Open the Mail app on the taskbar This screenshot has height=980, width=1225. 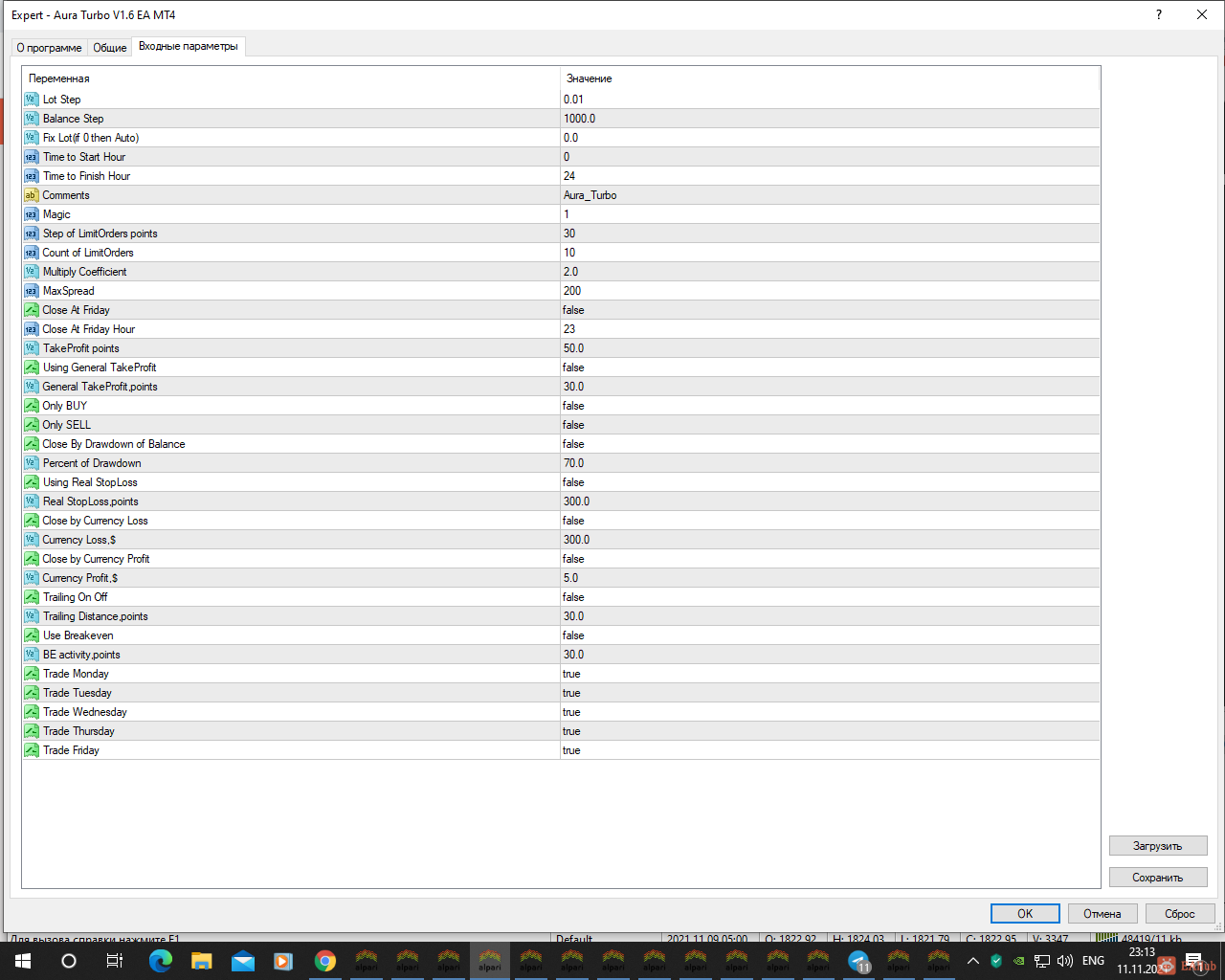point(243,961)
